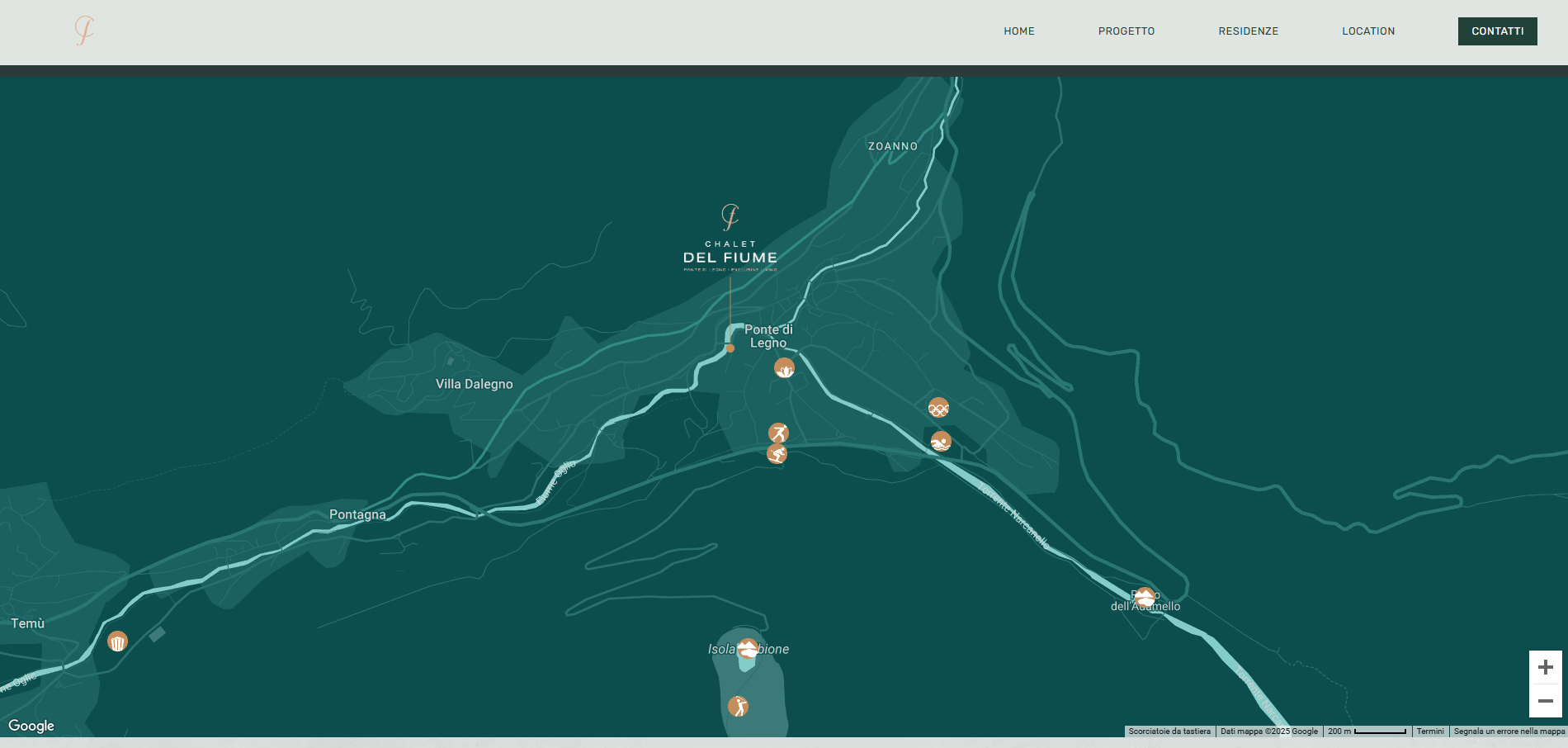
Task: Select mountain marker near Isola label
Action: tap(748, 648)
